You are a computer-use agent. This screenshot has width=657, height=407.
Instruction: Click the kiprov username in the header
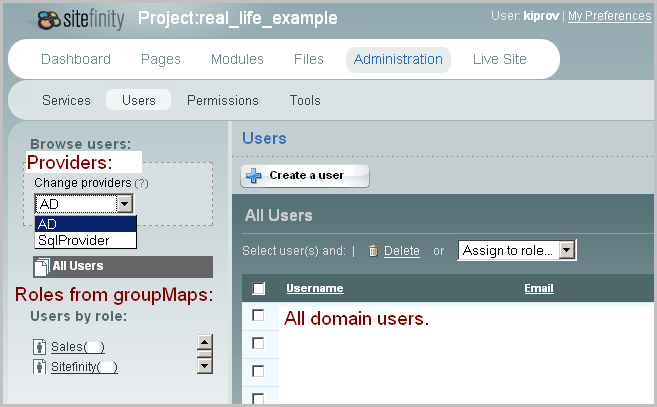coord(541,16)
